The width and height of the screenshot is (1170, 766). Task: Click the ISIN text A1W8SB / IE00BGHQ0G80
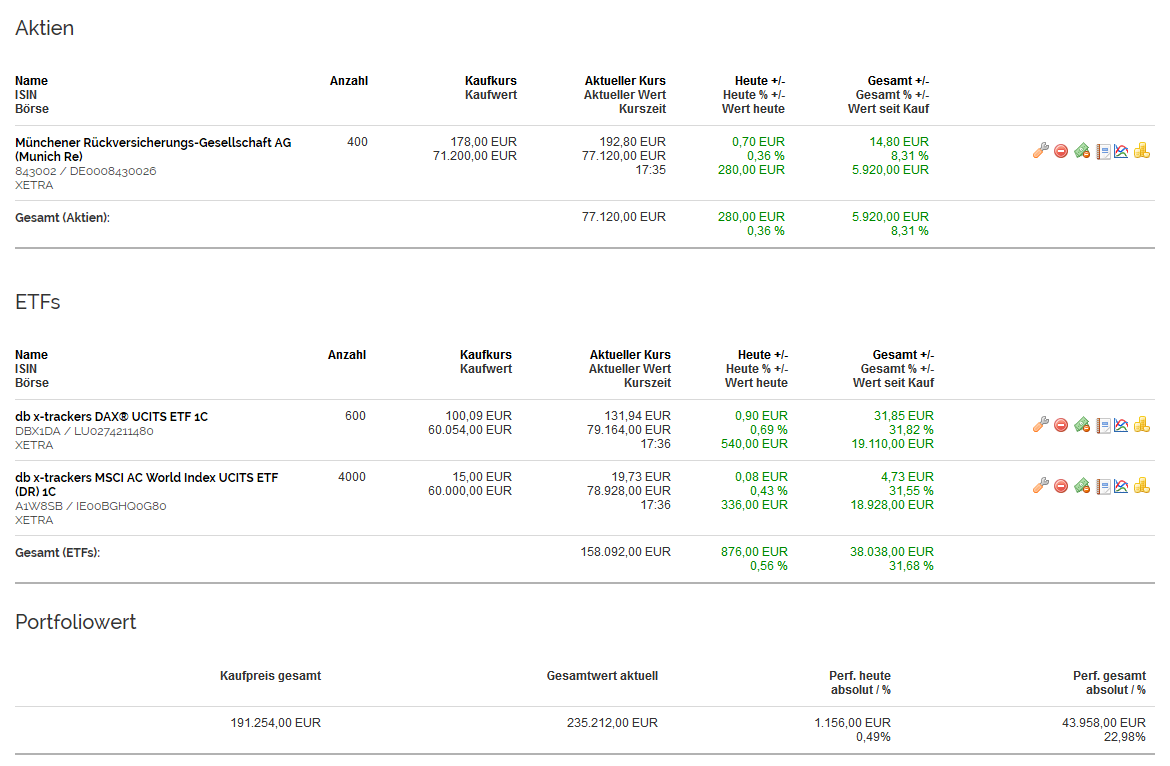click(x=90, y=506)
